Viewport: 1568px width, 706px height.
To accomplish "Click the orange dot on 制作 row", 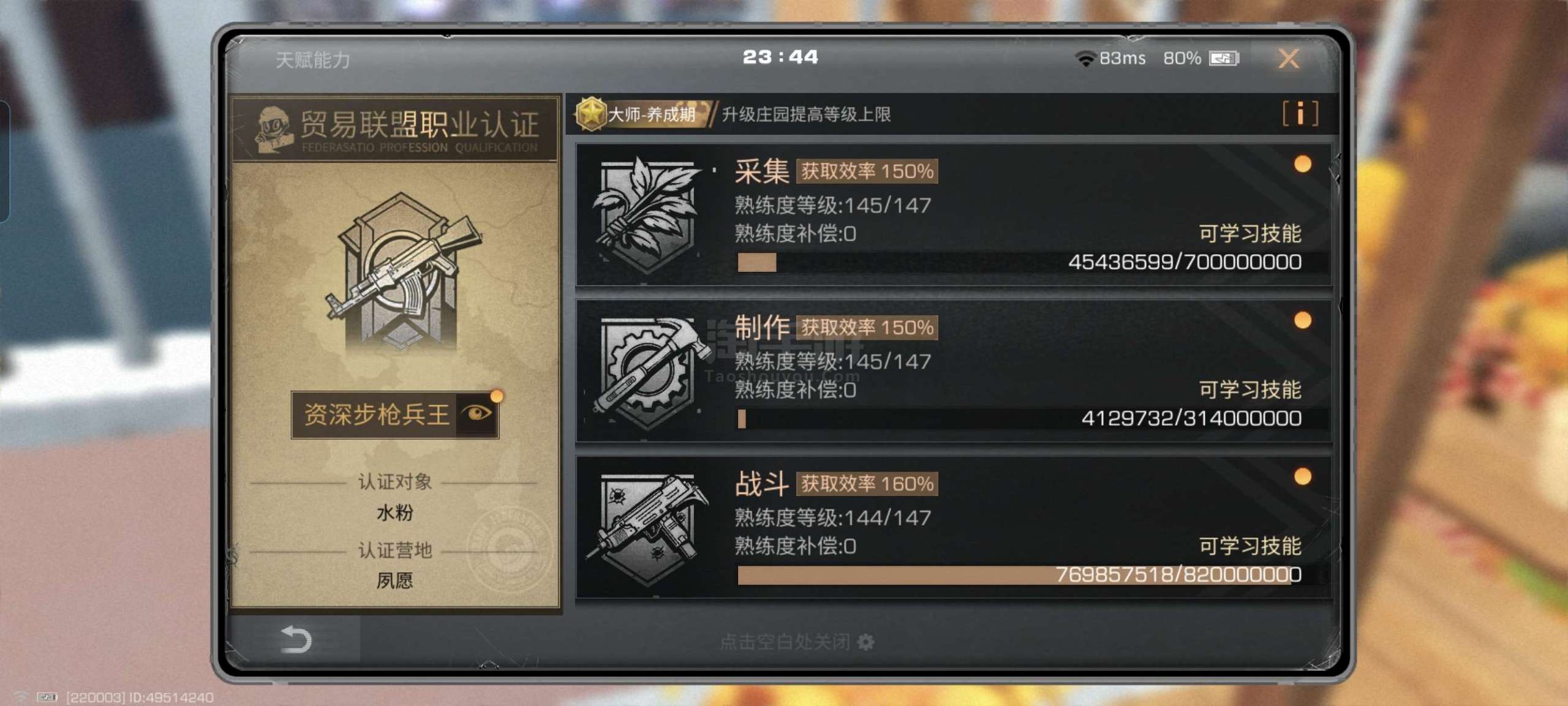I will coord(1303,320).
